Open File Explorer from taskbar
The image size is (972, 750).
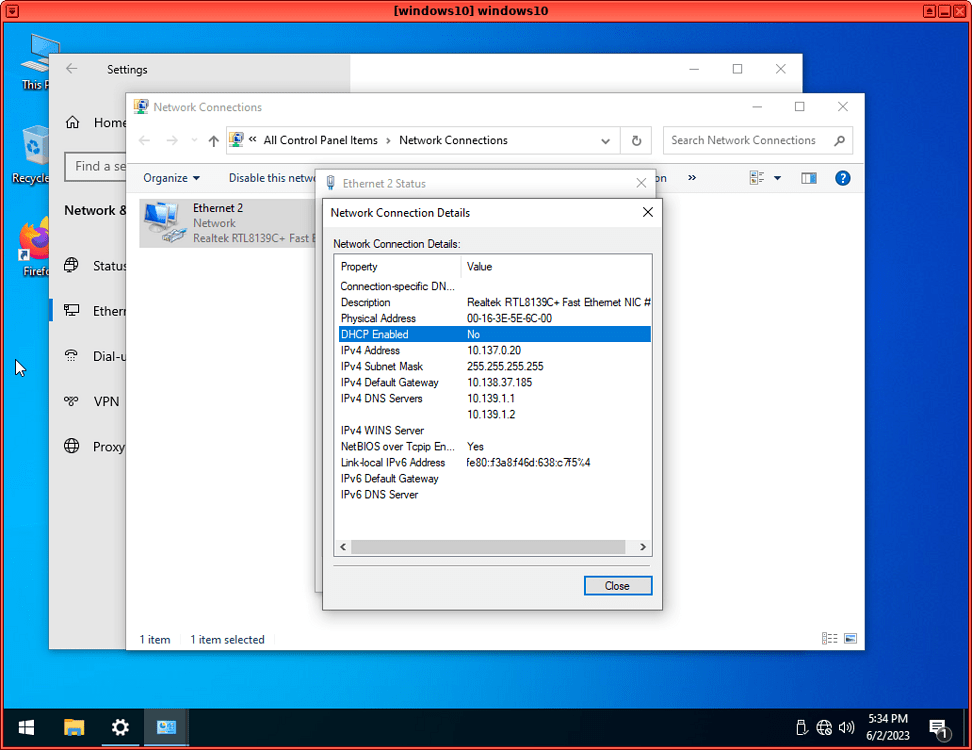(x=74, y=728)
